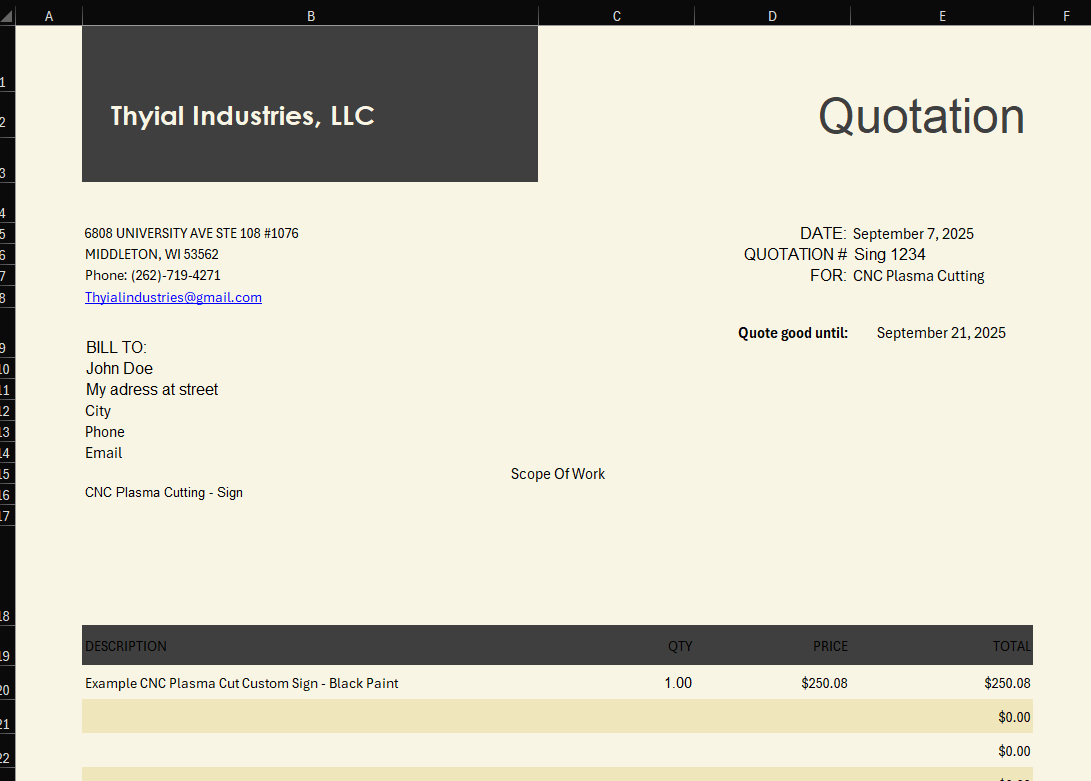
Task: Click the QTY table header
Action: (680, 646)
